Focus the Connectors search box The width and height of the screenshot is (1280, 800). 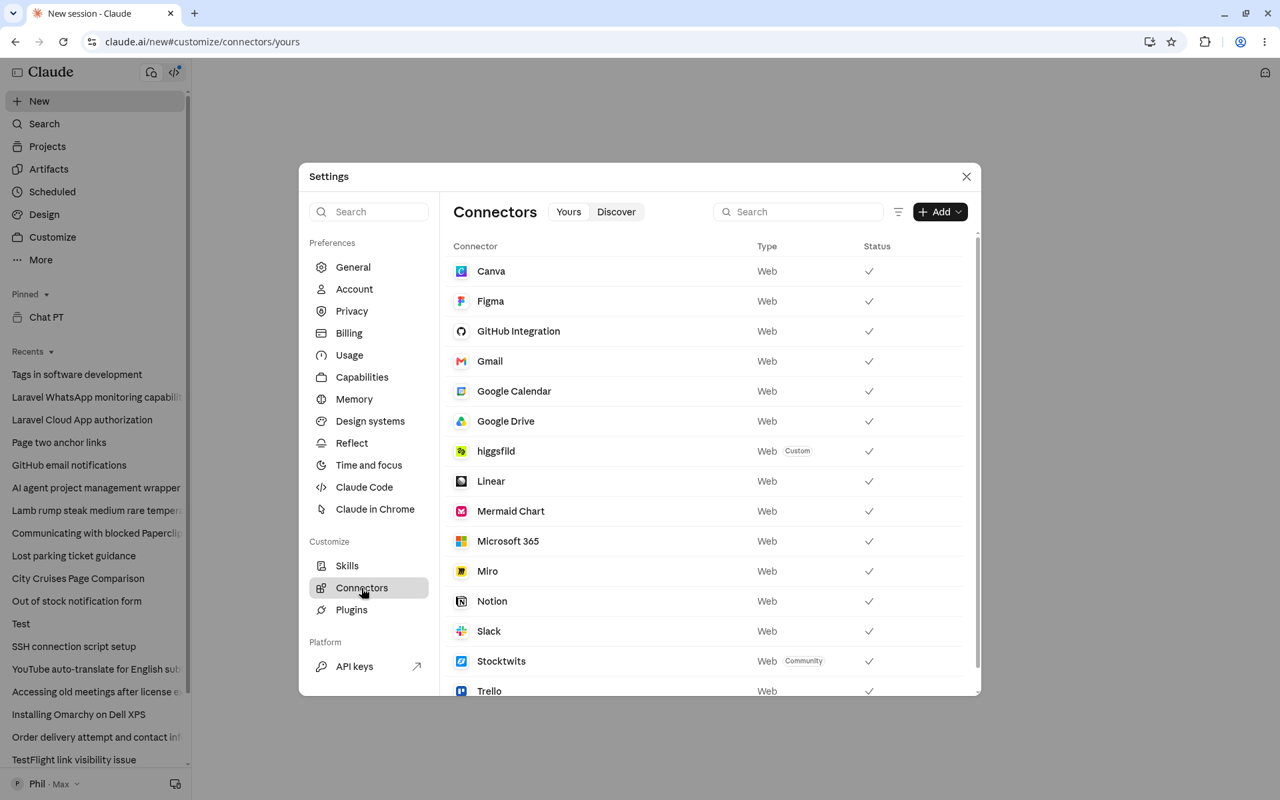(x=798, y=212)
